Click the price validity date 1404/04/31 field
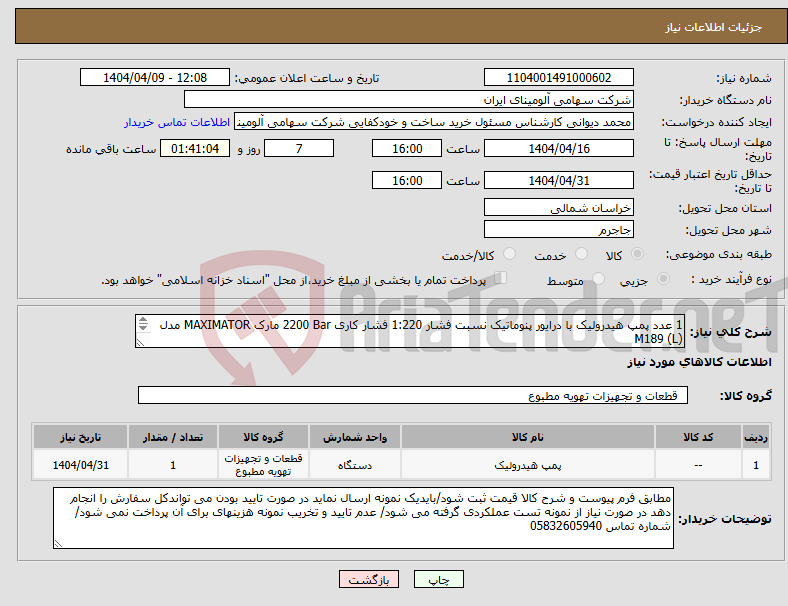 (x=559, y=180)
